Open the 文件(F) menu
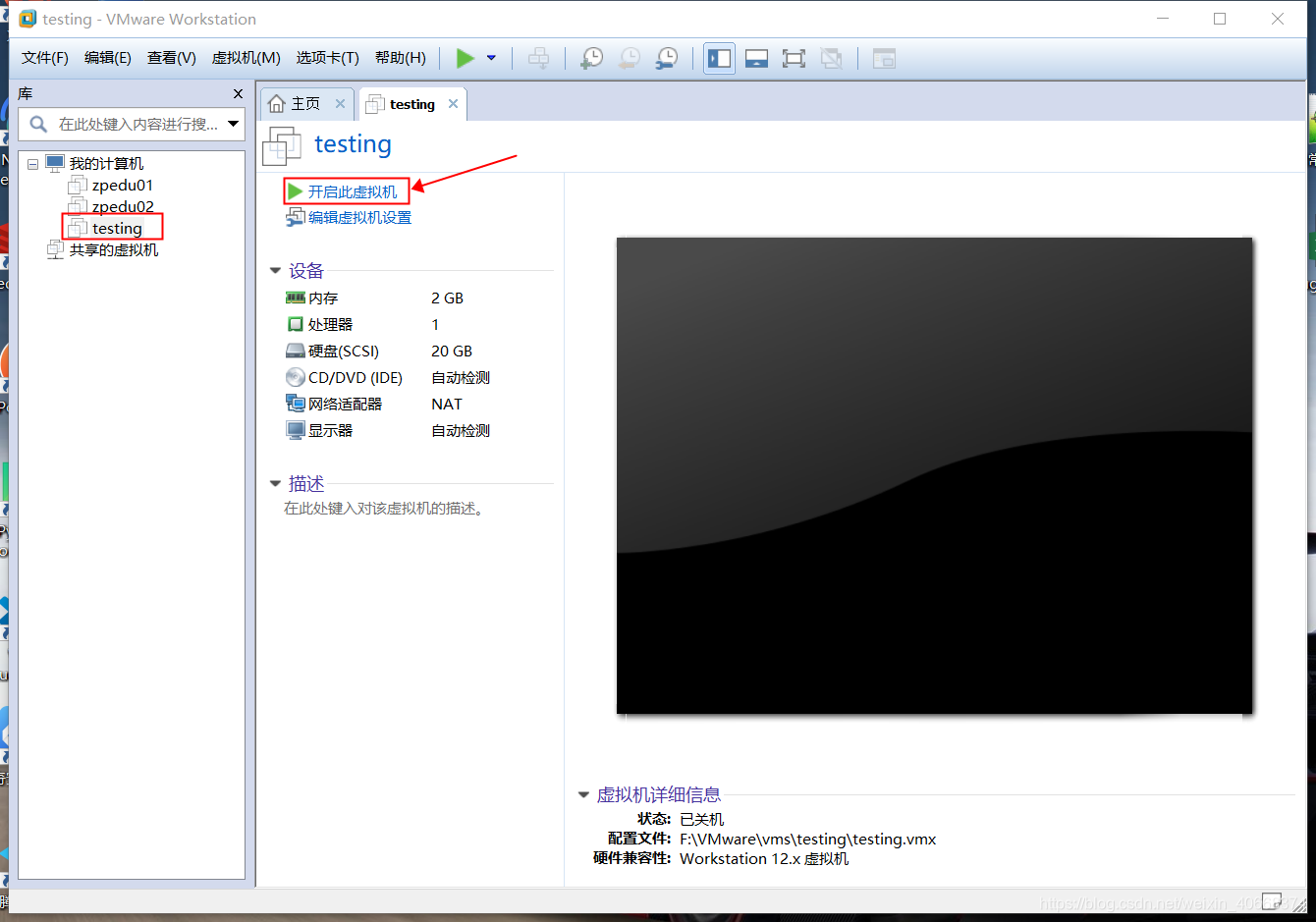This screenshot has width=1316, height=922. [x=45, y=58]
